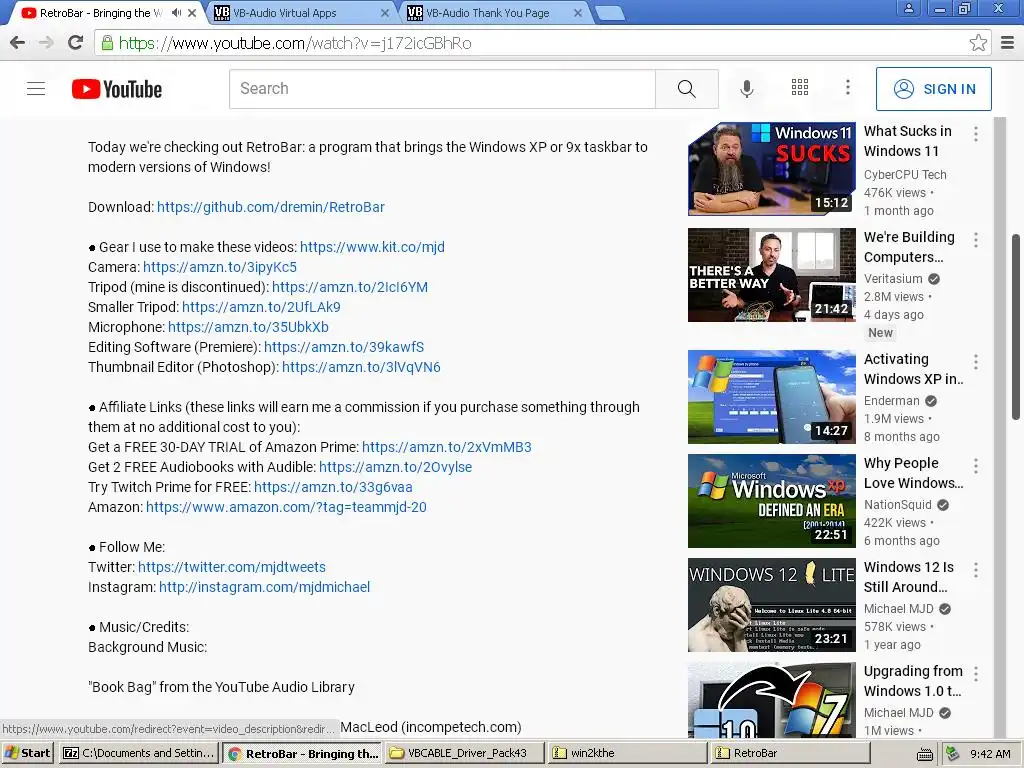The height and width of the screenshot is (768, 1024).
Task: Open kit.co/mjd gear link
Action: pyautogui.click(x=372, y=247)
